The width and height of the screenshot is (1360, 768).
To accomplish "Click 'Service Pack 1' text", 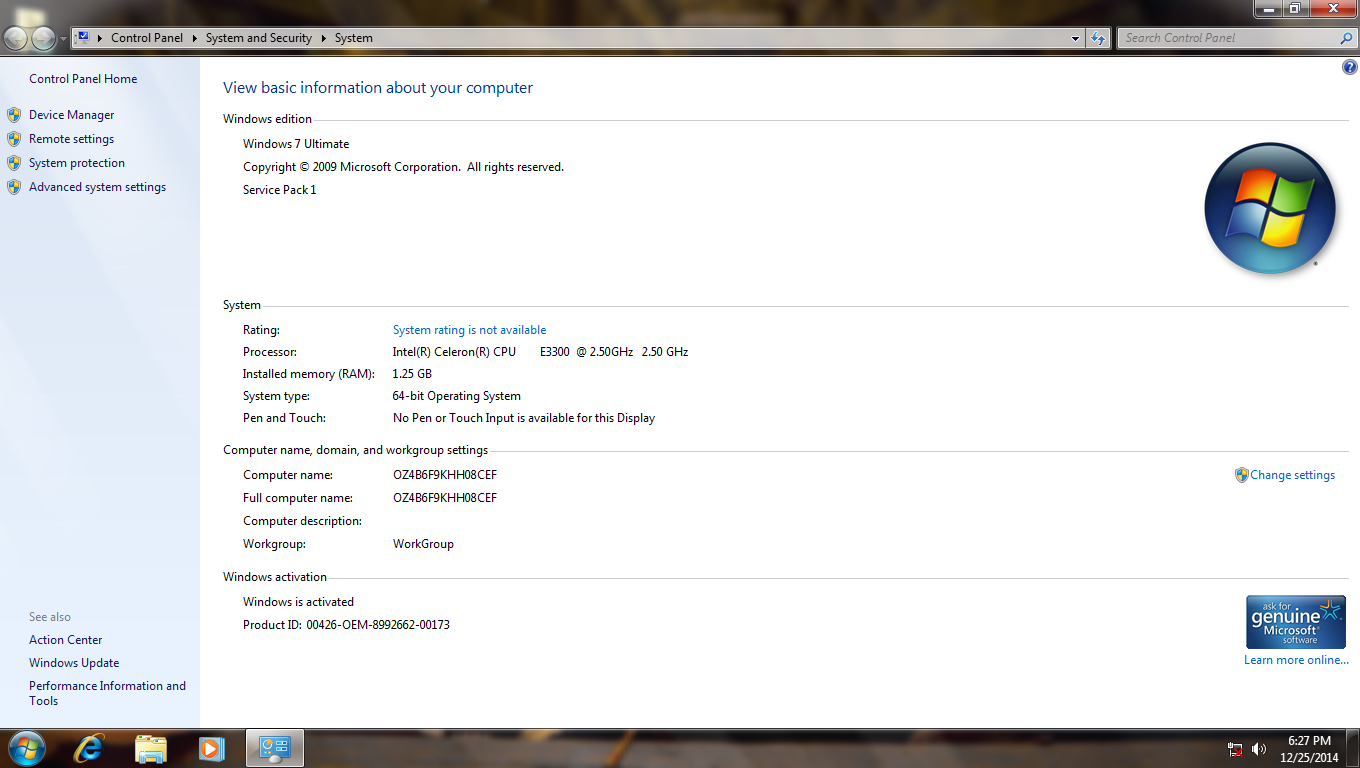I will (x=279, y=190).
